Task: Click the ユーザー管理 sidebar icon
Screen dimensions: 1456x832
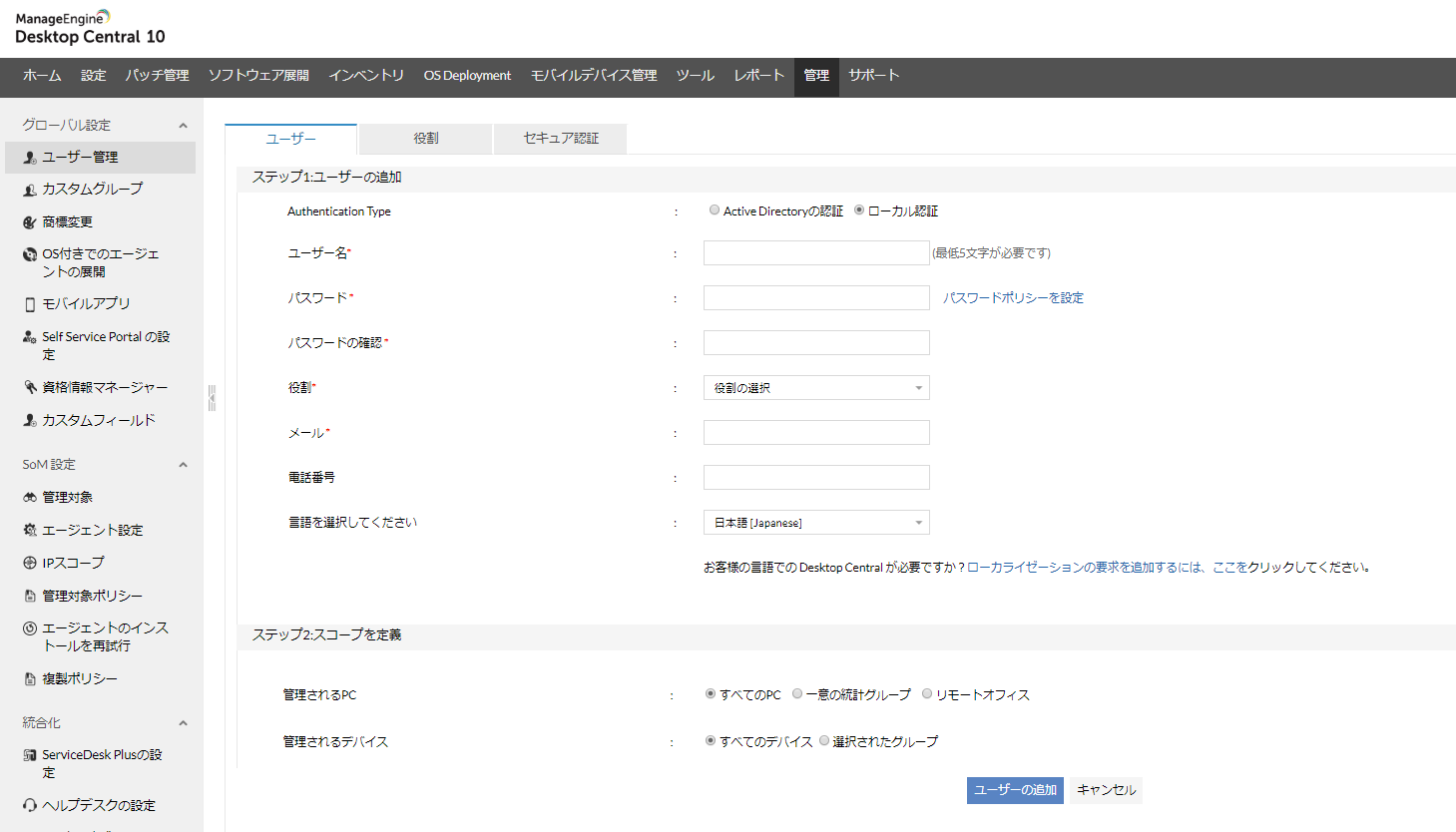Action: click(x=30, y=158)
